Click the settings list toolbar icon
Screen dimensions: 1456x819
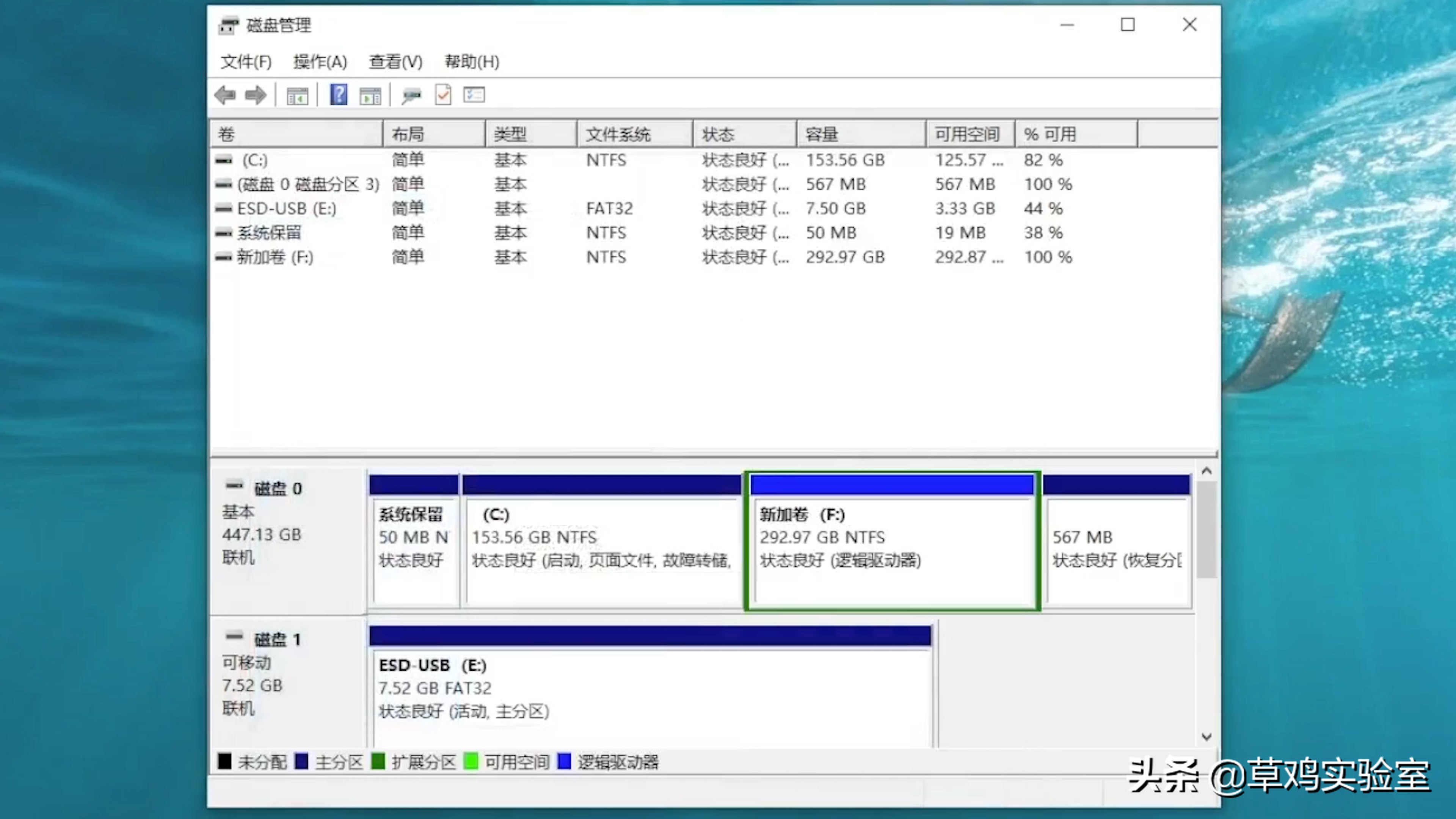point(474,94)
